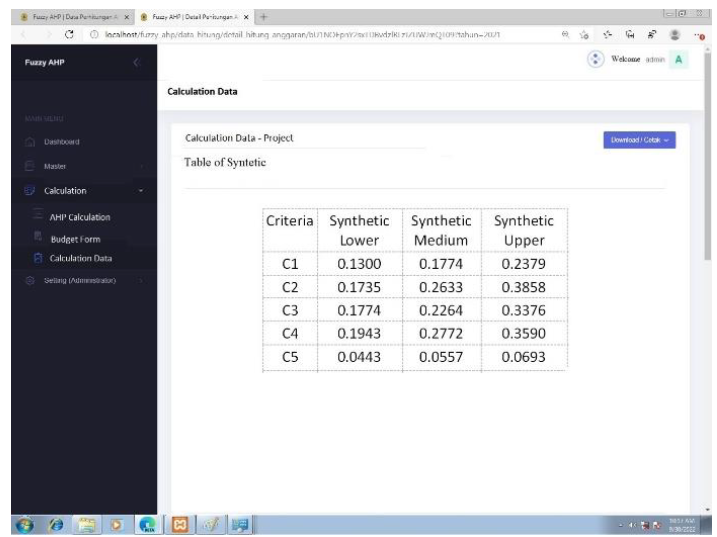
Task: Click the C2 lower value 0.1735
Action: [x=359, y=287]
